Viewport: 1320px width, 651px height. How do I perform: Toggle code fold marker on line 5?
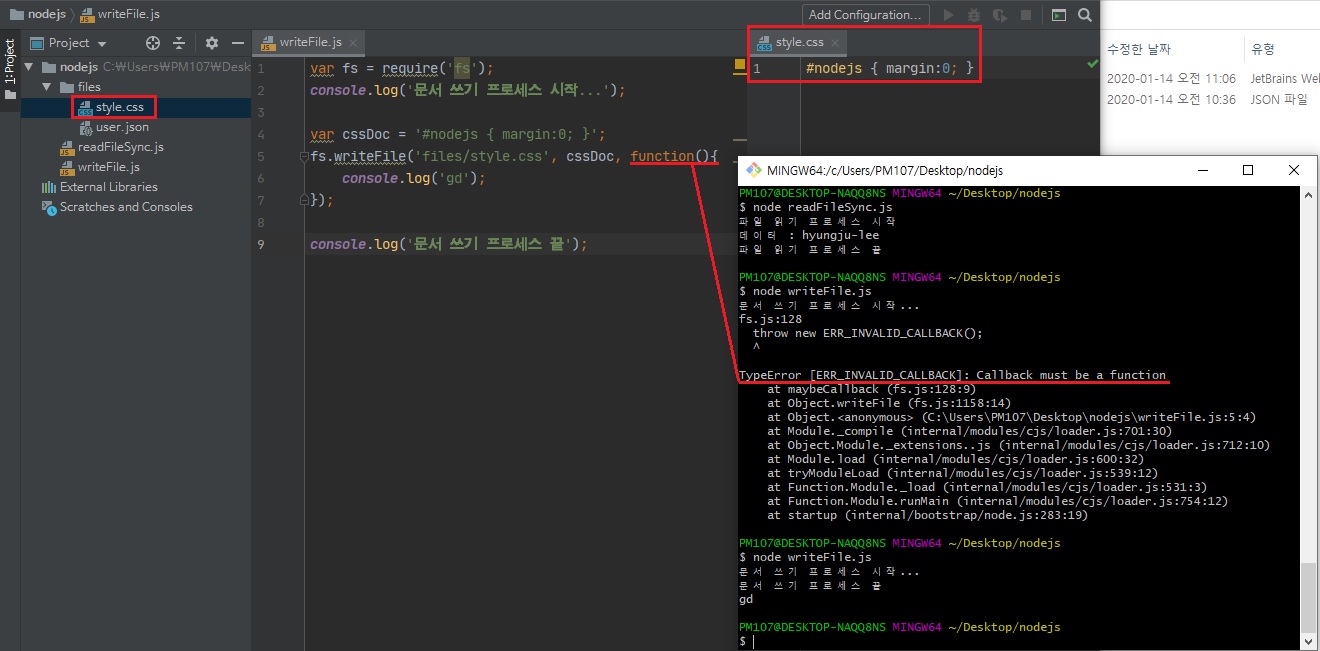[304, 157]
